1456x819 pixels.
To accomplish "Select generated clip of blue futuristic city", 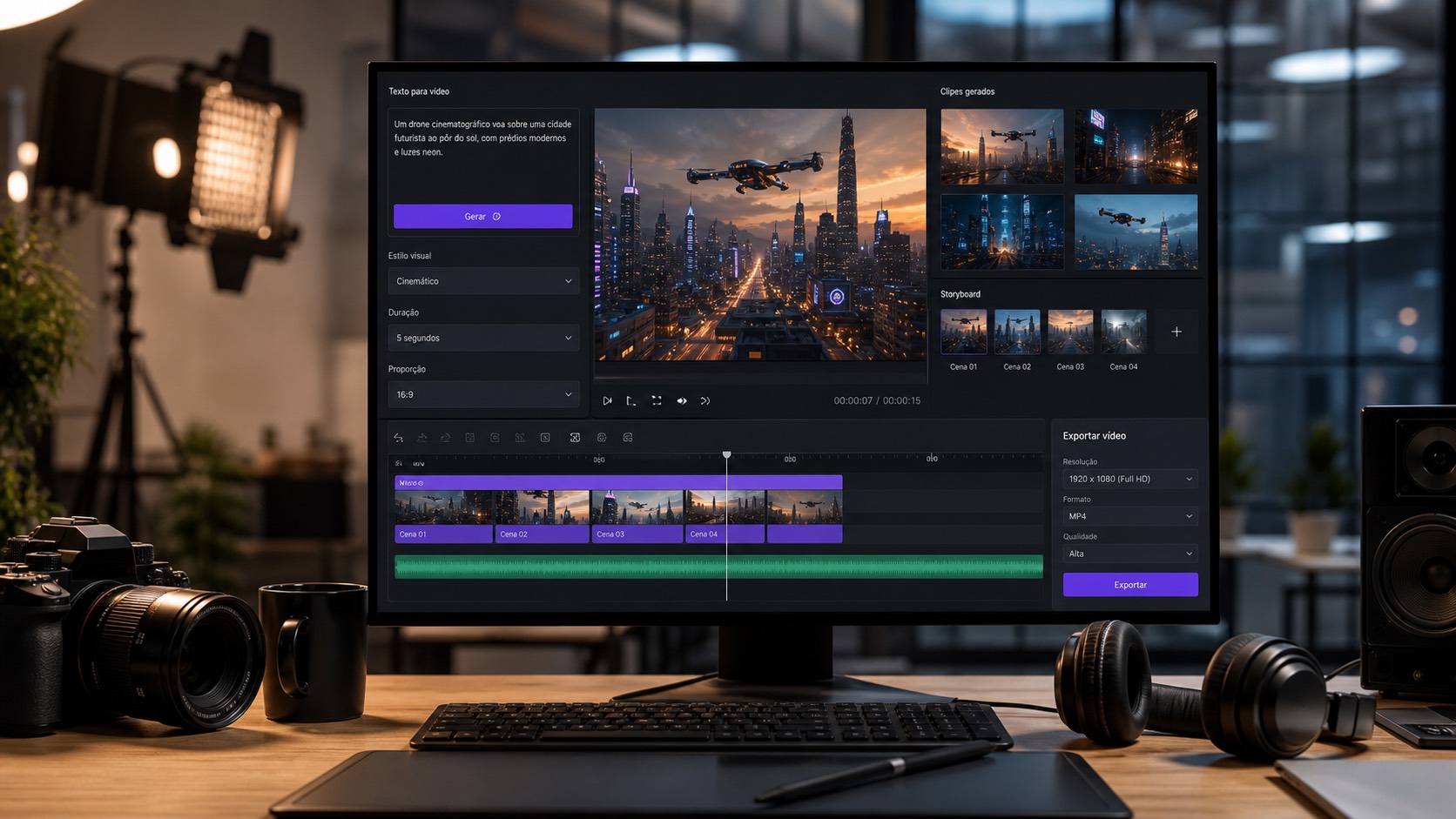I will tap(1002, 232).
